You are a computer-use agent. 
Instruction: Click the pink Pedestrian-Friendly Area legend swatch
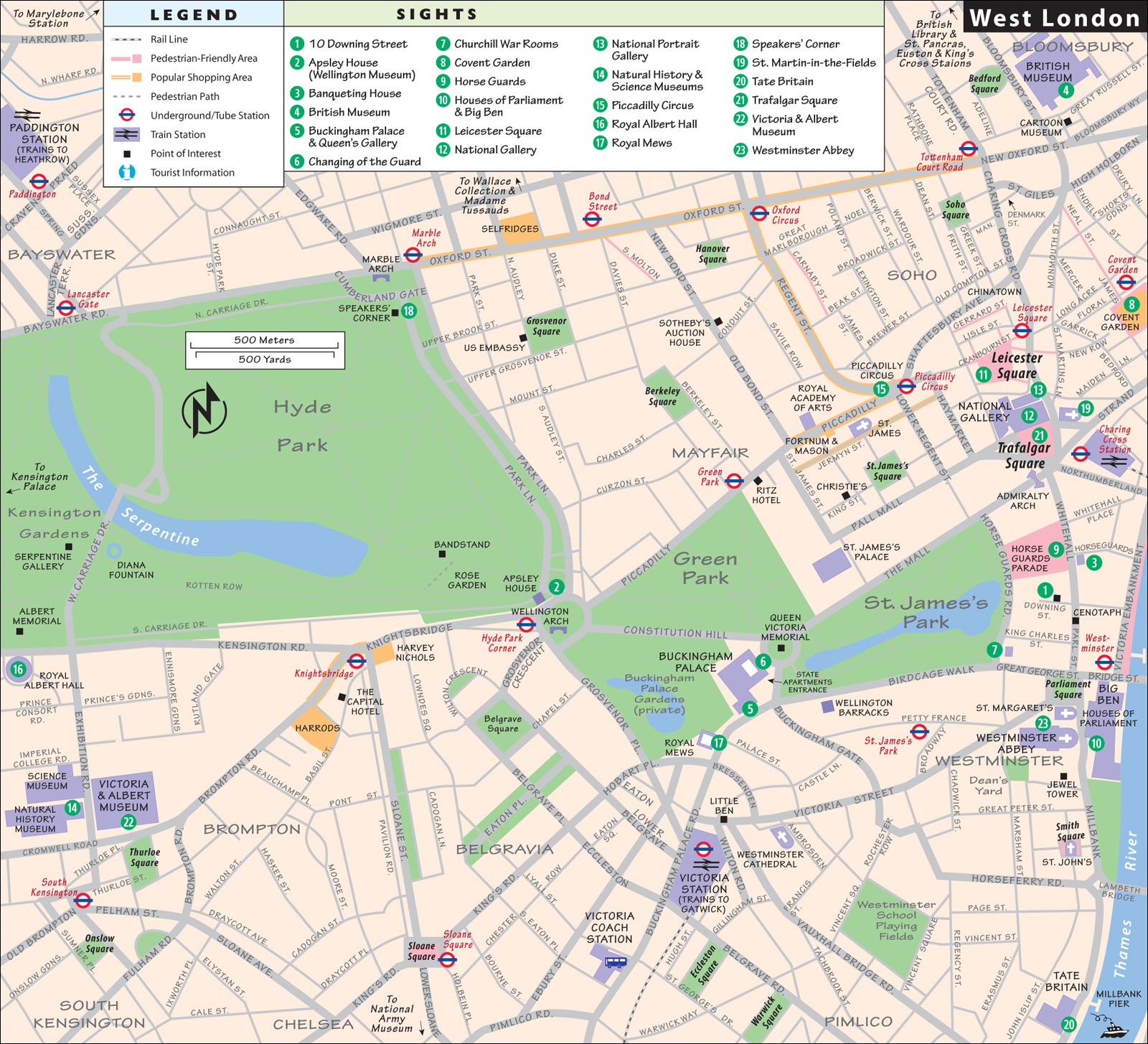pyautogui.click(x=126, y=58)
